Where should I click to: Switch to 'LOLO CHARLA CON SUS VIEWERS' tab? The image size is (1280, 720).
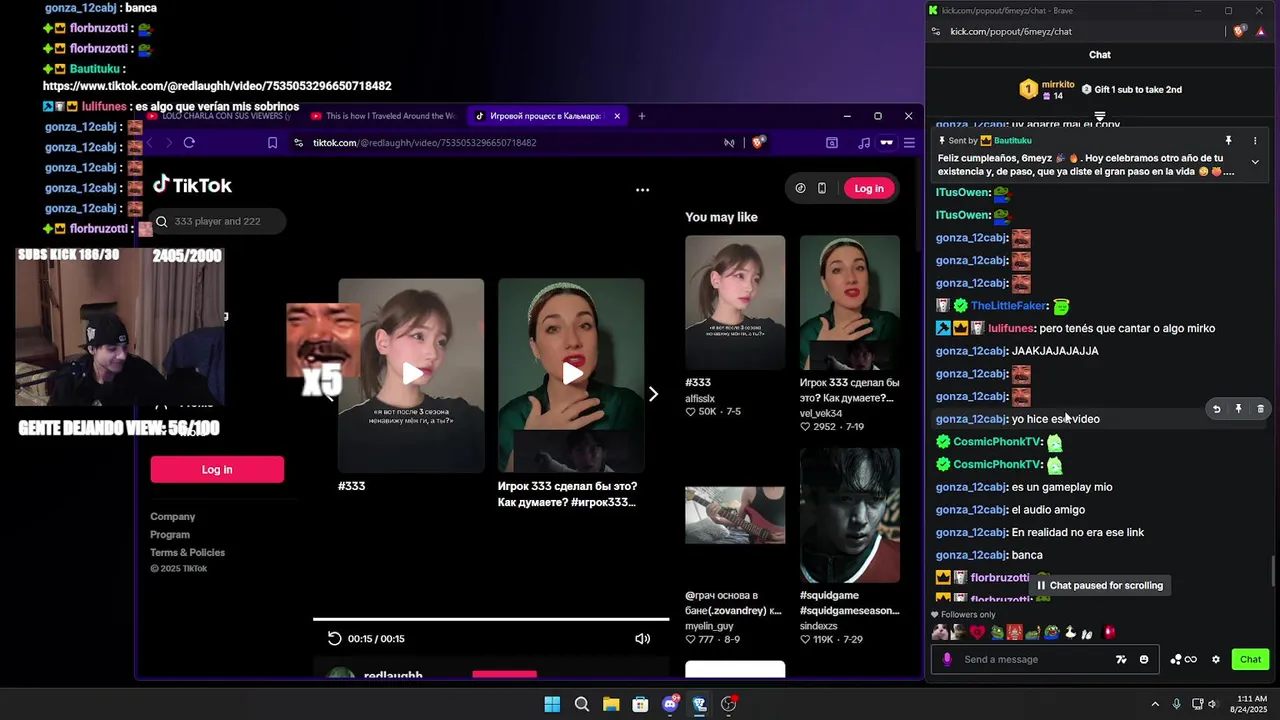click(x=218, y=116)
